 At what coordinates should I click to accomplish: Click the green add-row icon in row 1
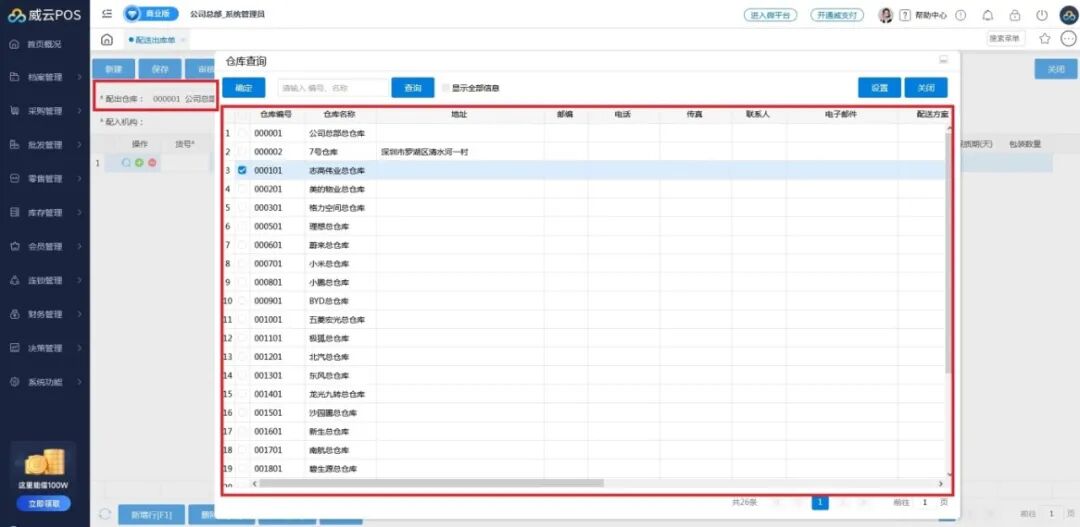tap(139, 162)
